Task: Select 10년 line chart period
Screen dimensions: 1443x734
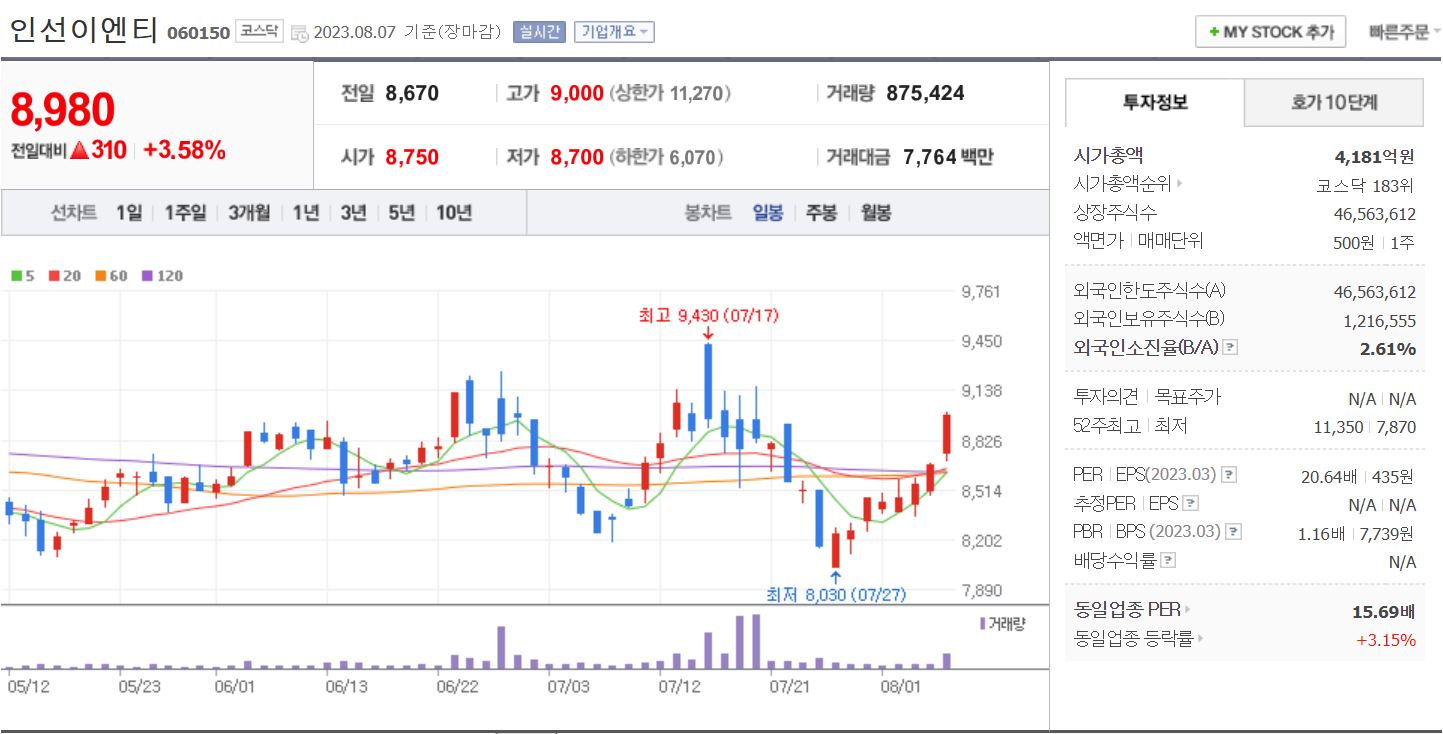Action: [454, 212]
